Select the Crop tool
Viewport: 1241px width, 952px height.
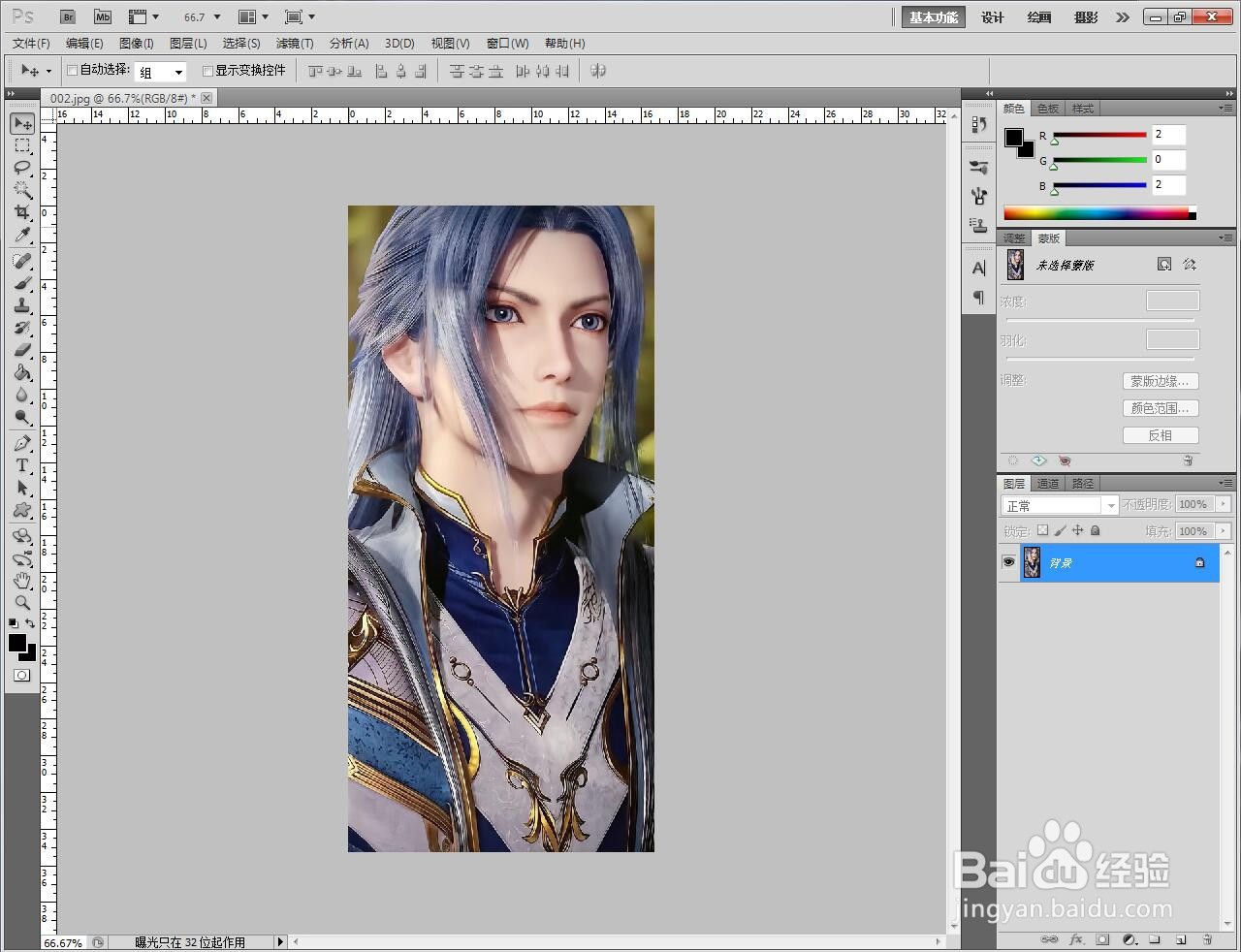tap(22, 212)
